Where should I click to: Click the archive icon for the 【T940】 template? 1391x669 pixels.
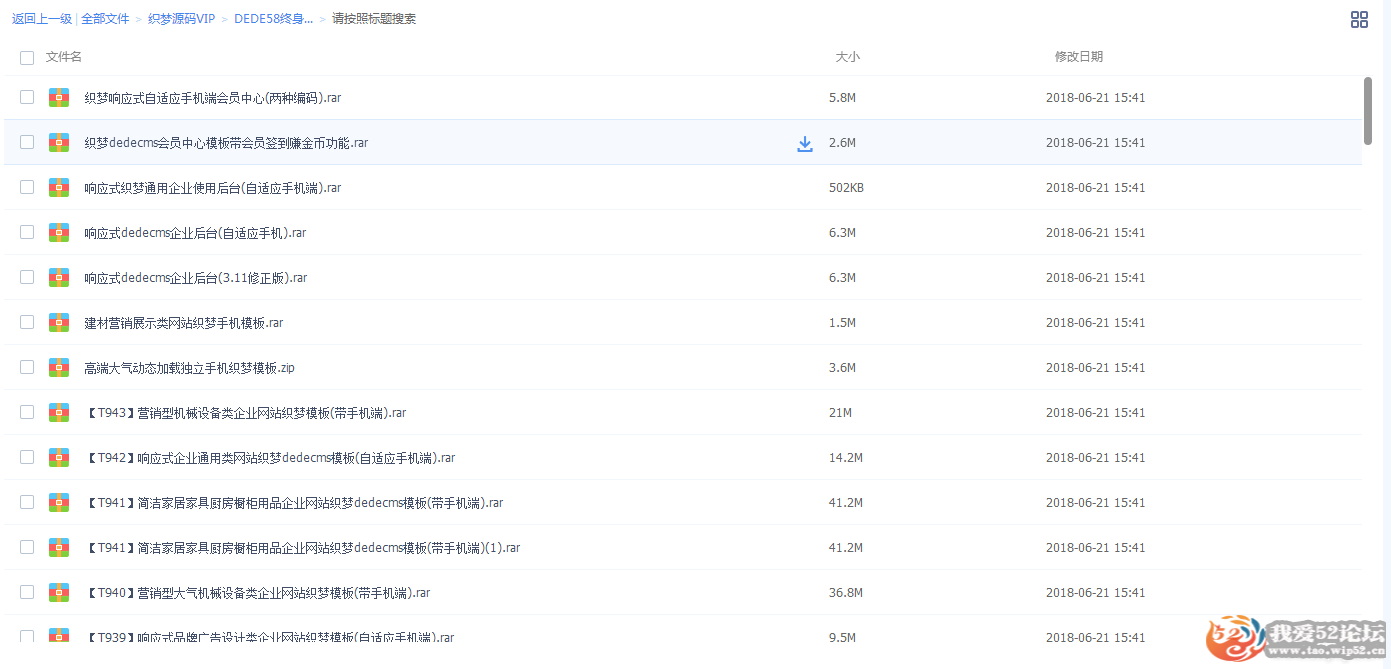click(x=59, y=593)
